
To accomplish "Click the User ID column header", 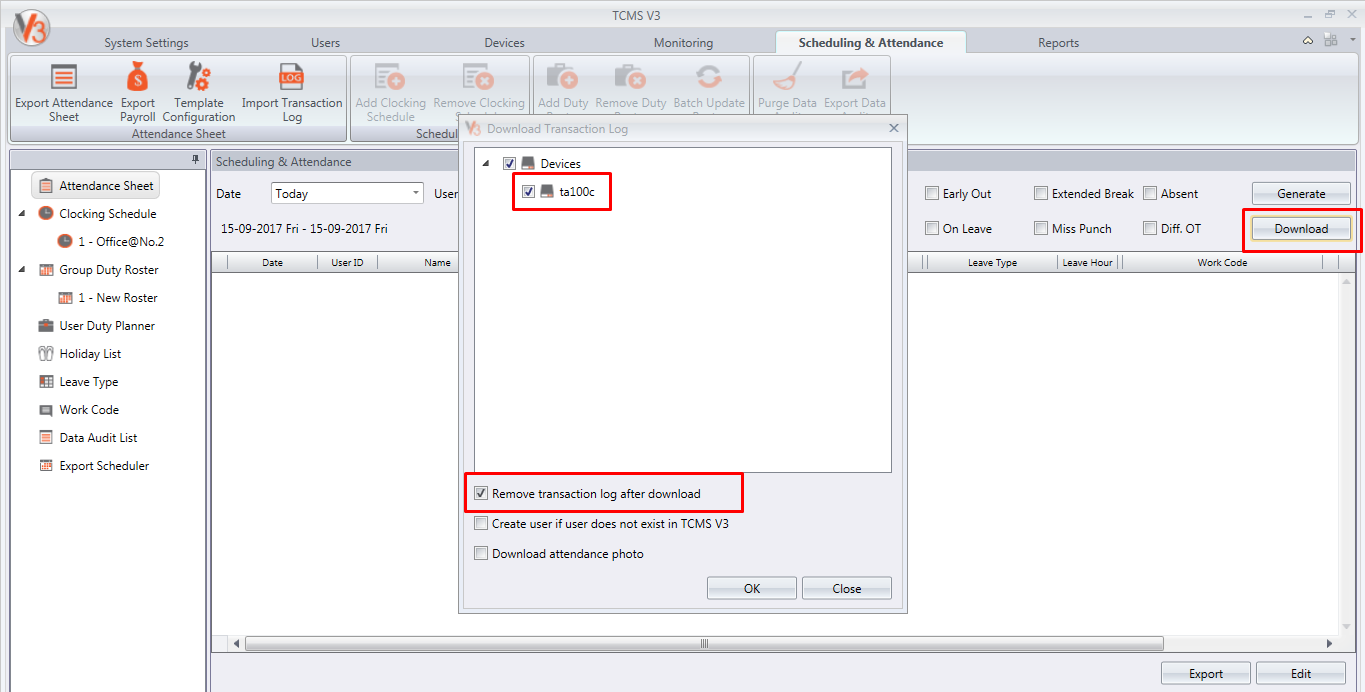I will click(x=347, y=263).
